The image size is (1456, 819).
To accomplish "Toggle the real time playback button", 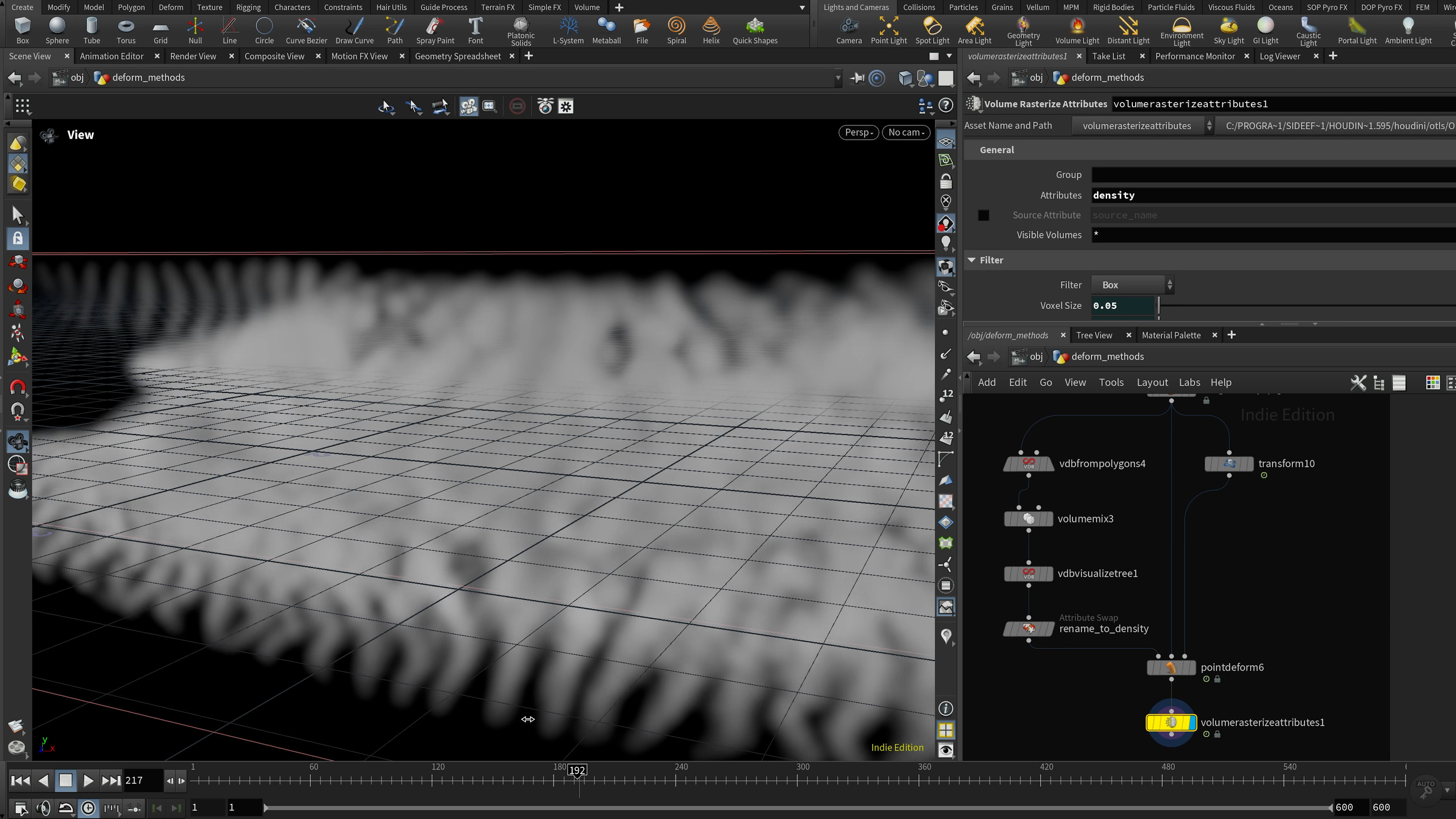I will [89, 808].
